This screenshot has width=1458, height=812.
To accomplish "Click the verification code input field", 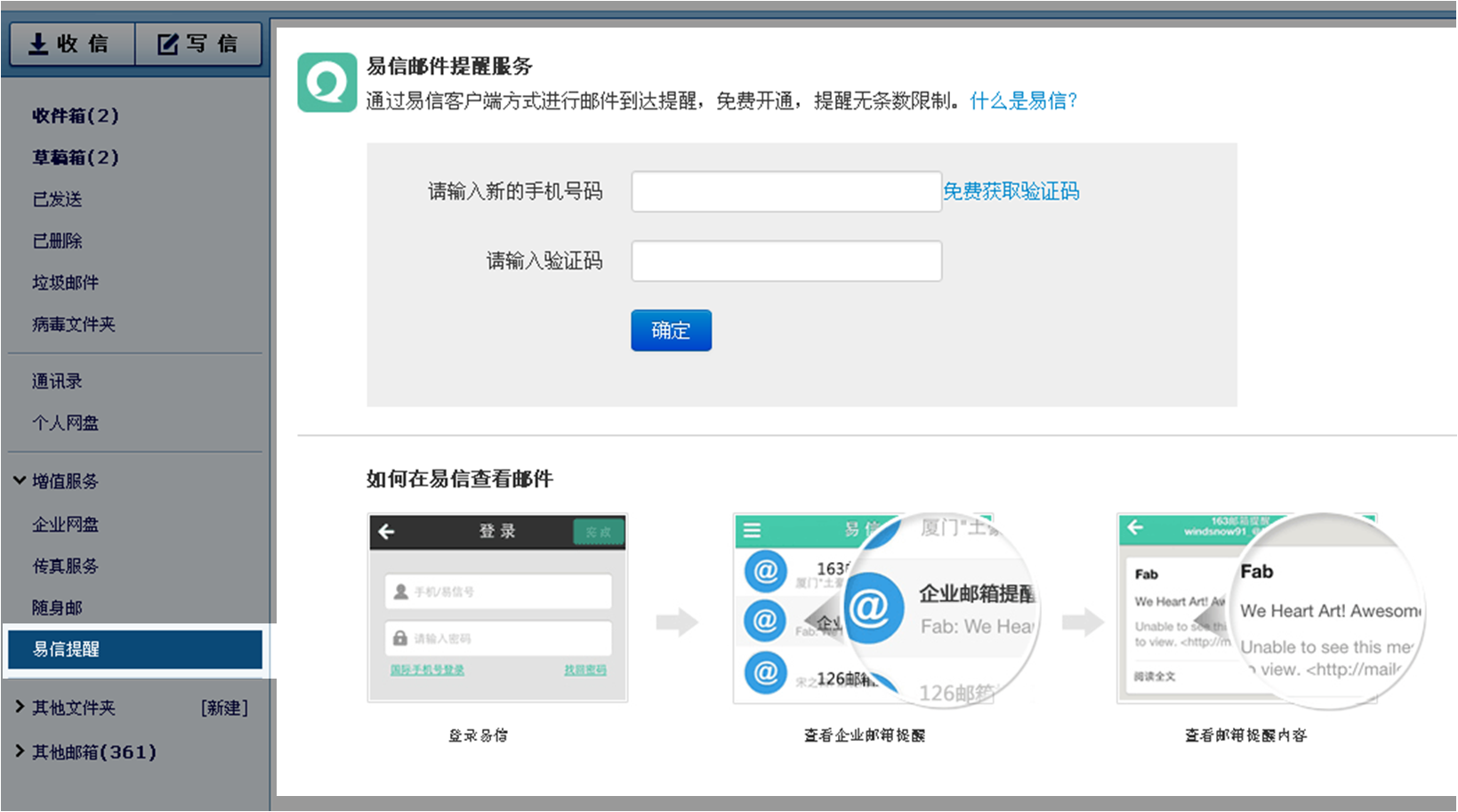I will point(785,261).
